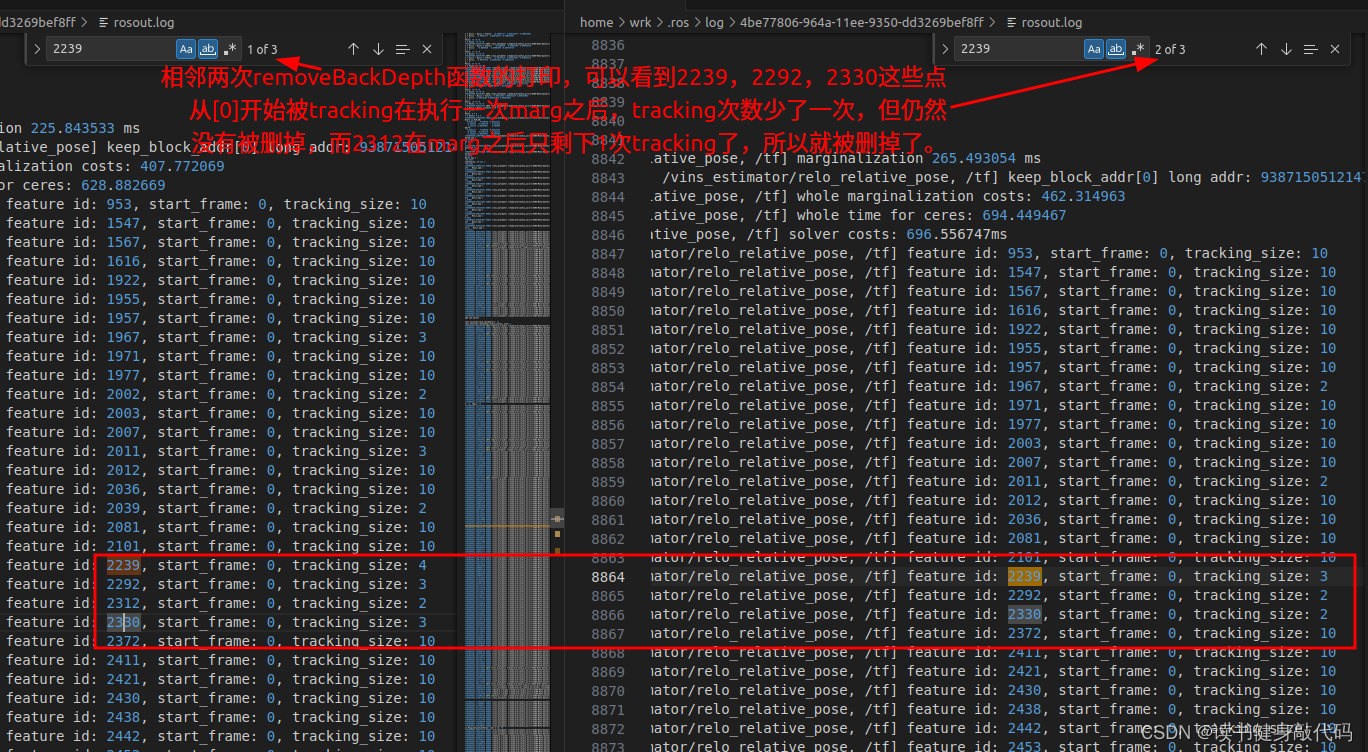This screenshot has height=752, width=1368.
Task: Close the right pane find widget
Action: click(1335, 49)
